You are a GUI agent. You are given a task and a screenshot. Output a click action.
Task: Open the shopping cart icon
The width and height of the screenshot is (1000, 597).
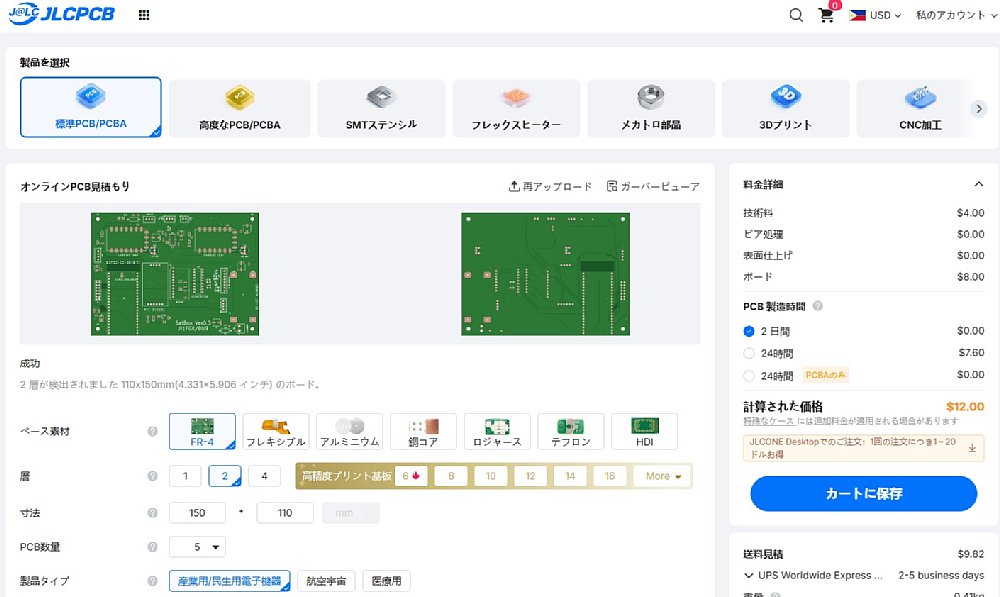point(827,15)
